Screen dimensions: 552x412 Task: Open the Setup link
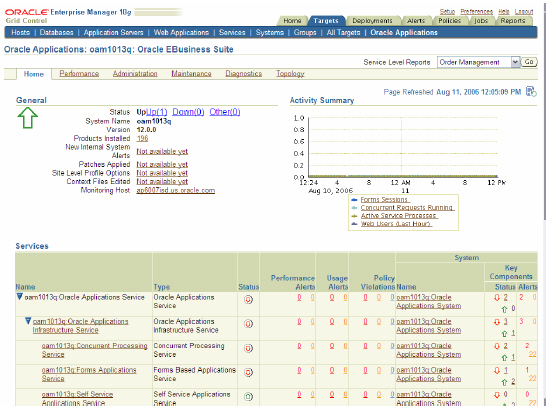pyautogui.click(x=447, y=12)
